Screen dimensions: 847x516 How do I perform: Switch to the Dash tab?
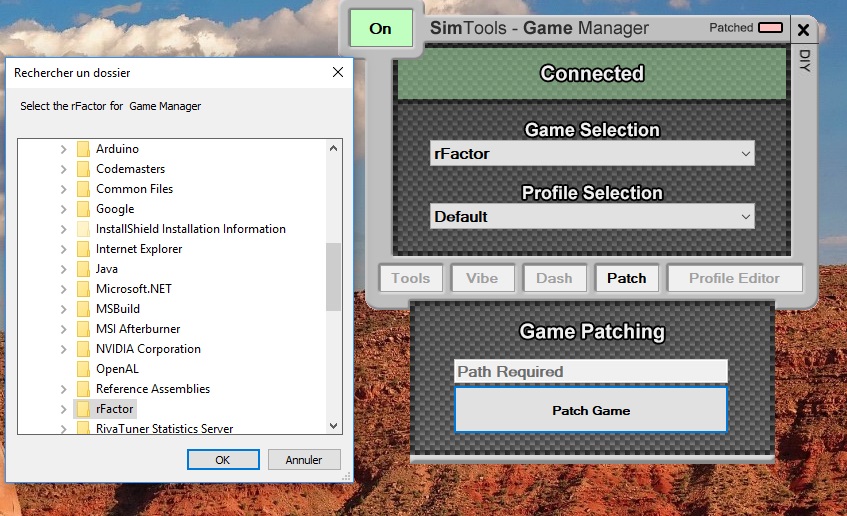(x=554, y=278)
